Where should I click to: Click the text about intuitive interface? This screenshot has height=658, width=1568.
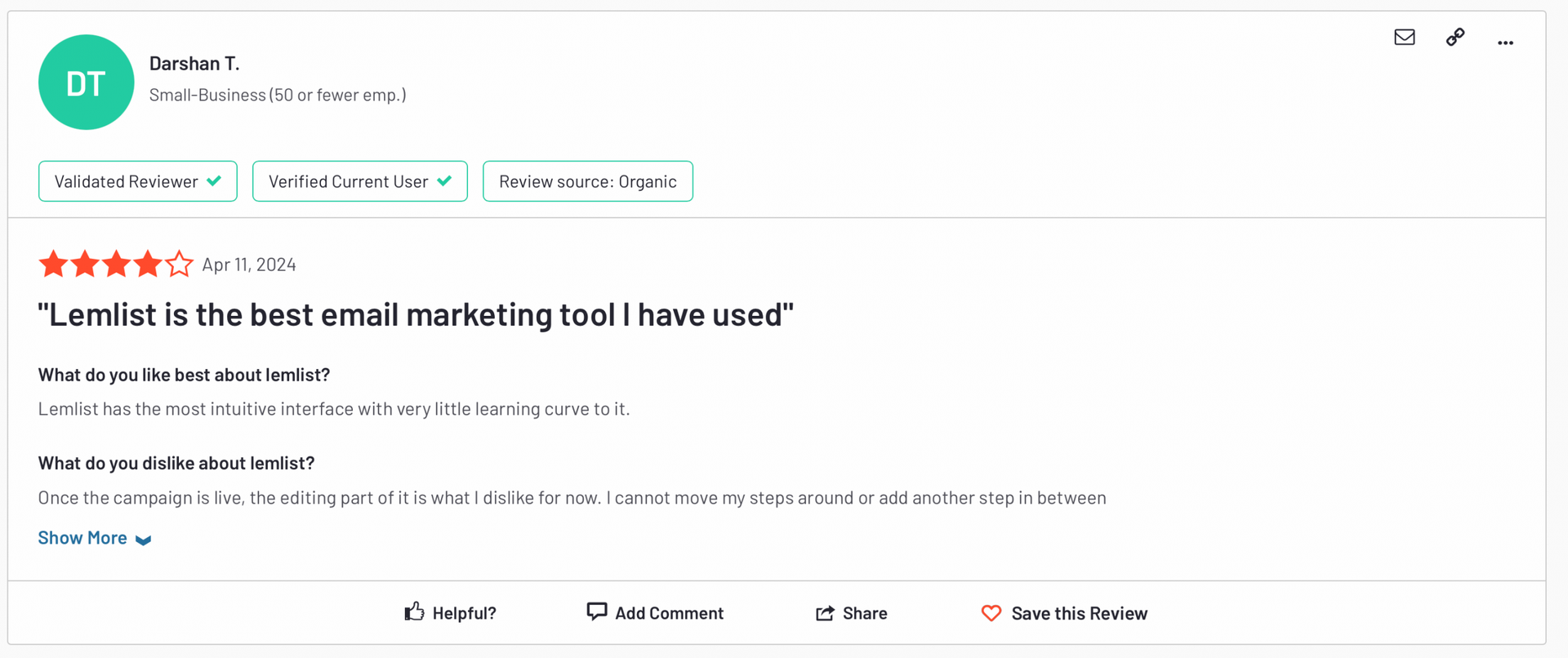click(x=334, y=409)
